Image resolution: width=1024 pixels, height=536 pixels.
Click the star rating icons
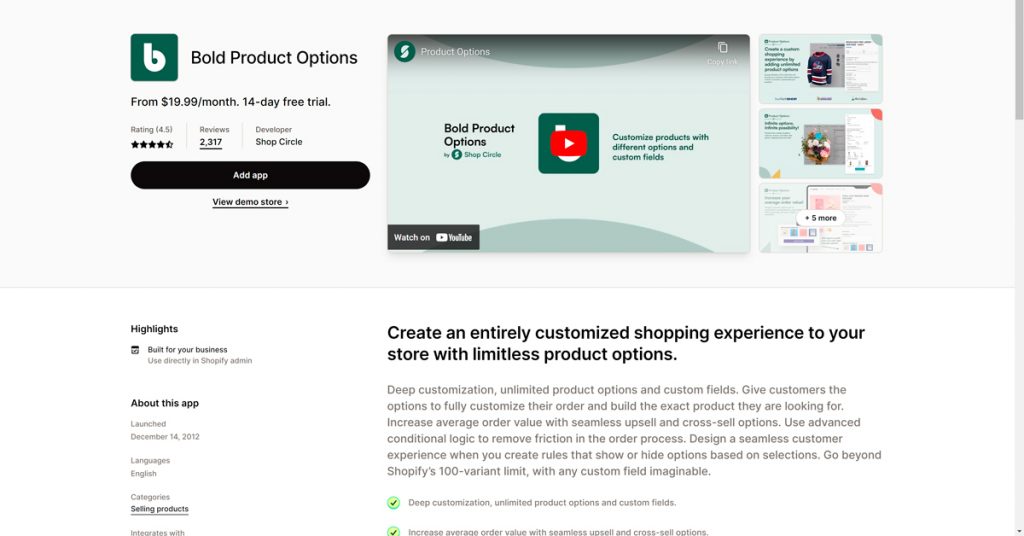click(x=152, y=144)
